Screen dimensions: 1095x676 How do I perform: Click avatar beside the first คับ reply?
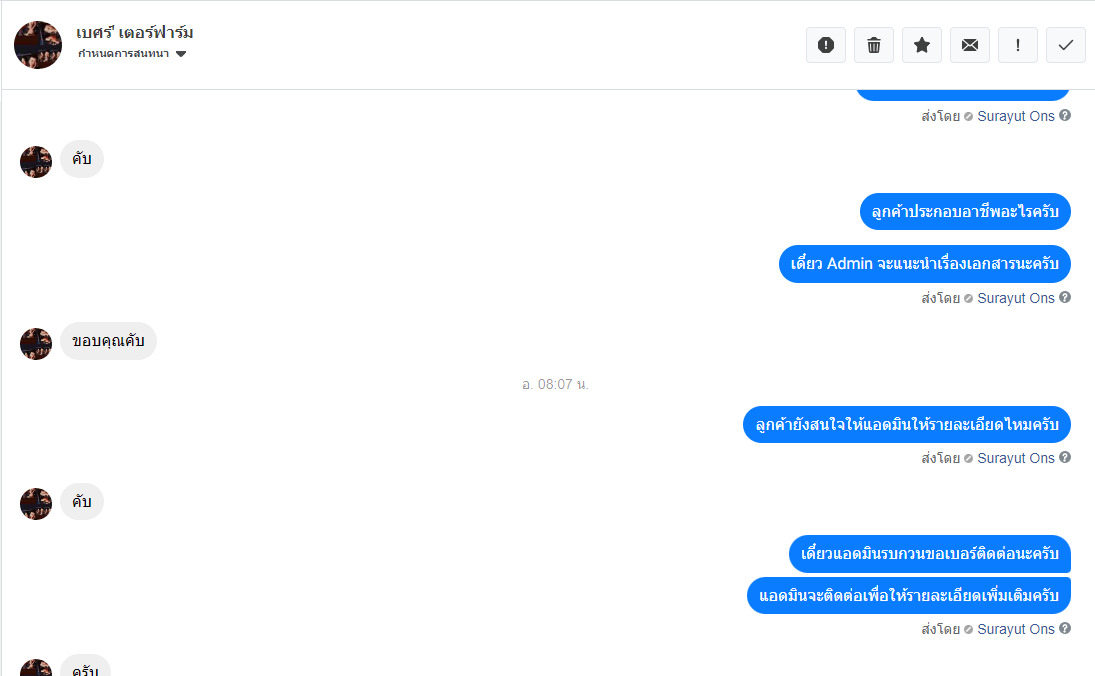[36, 162]
